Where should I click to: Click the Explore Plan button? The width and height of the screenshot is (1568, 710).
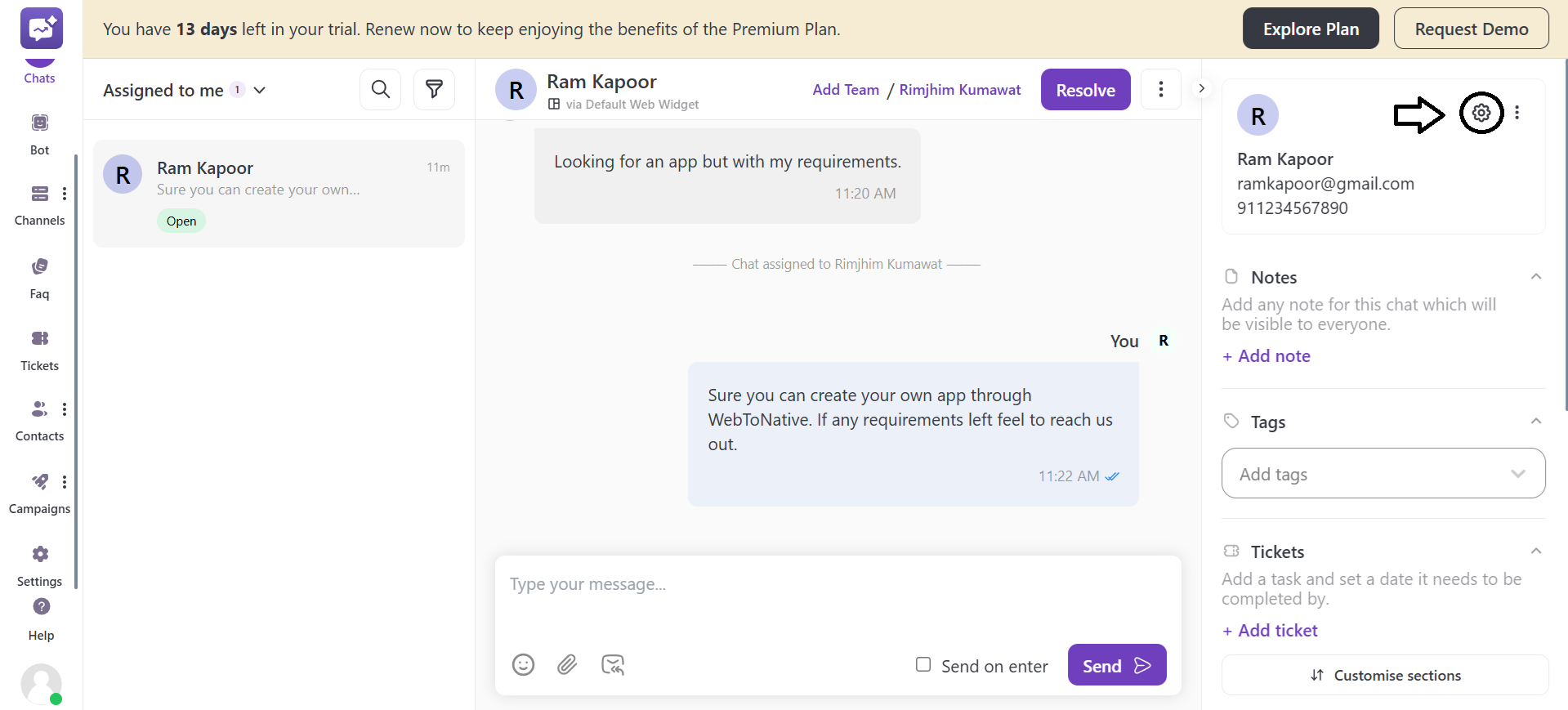1311,29
